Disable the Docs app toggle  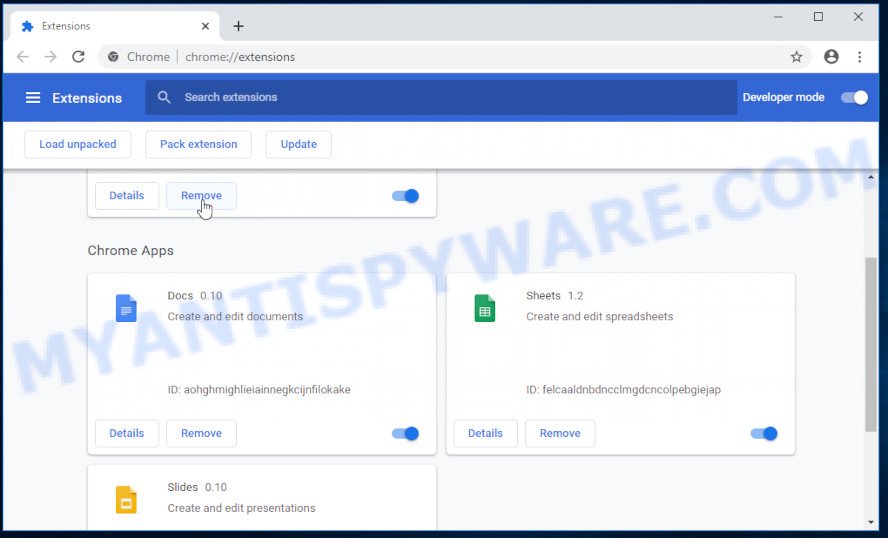(x=405, y=434)
